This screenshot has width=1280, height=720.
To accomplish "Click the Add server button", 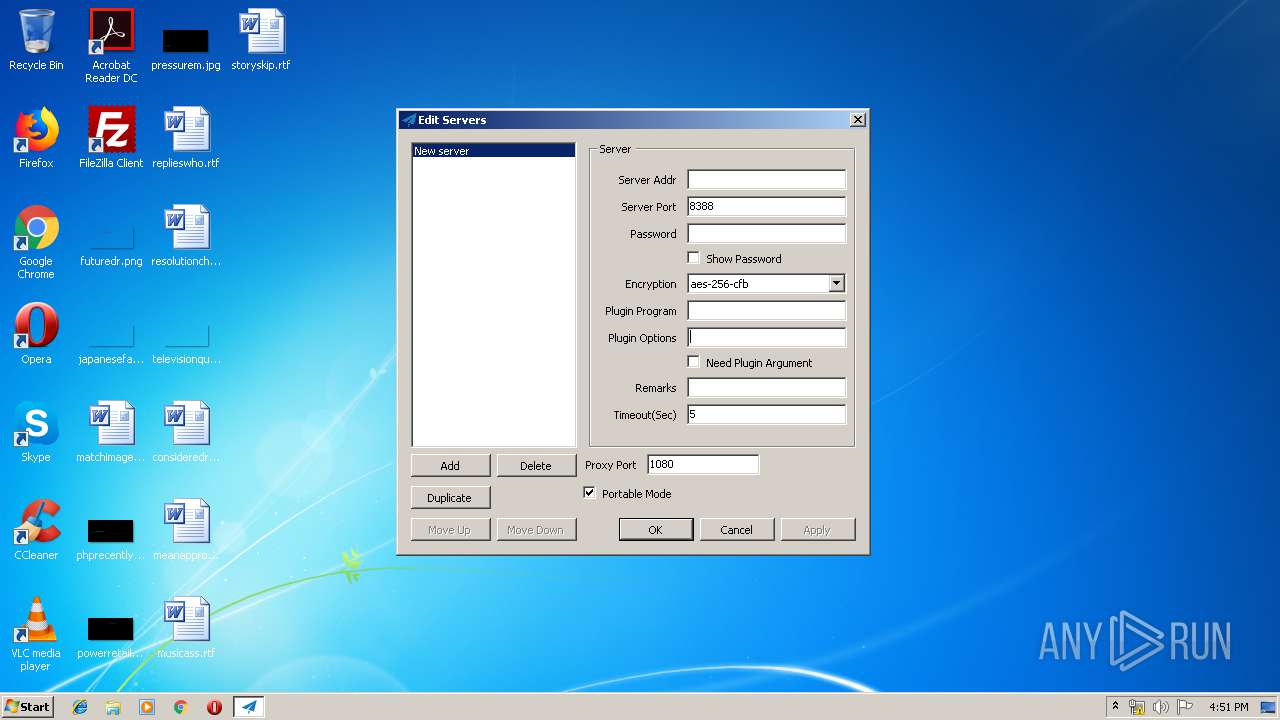I will pyautogui.click(x=450, y=465).
